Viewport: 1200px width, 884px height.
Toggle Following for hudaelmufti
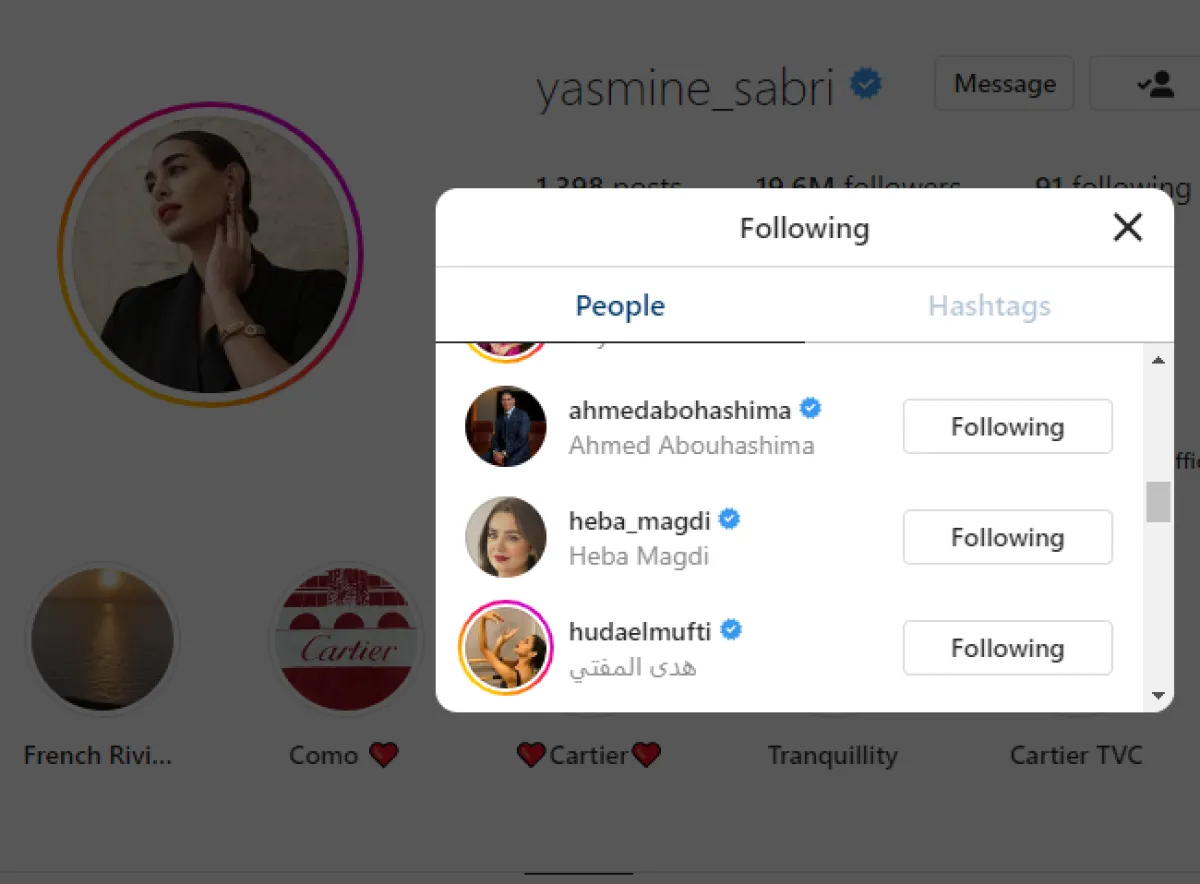(x=1007, y=648)
